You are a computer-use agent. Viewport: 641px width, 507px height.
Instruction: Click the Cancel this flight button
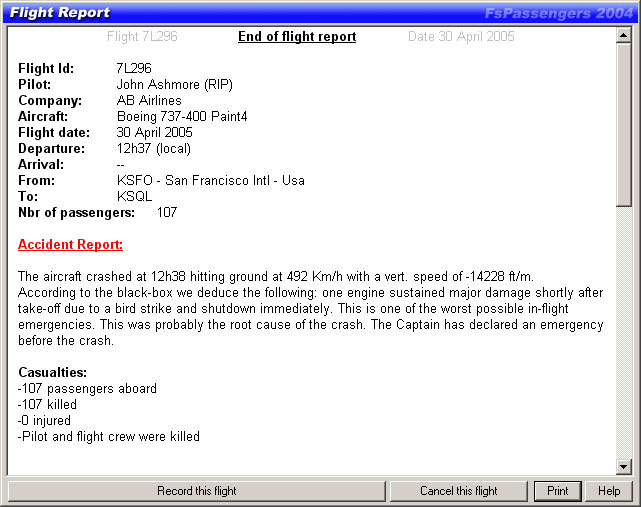459,491
